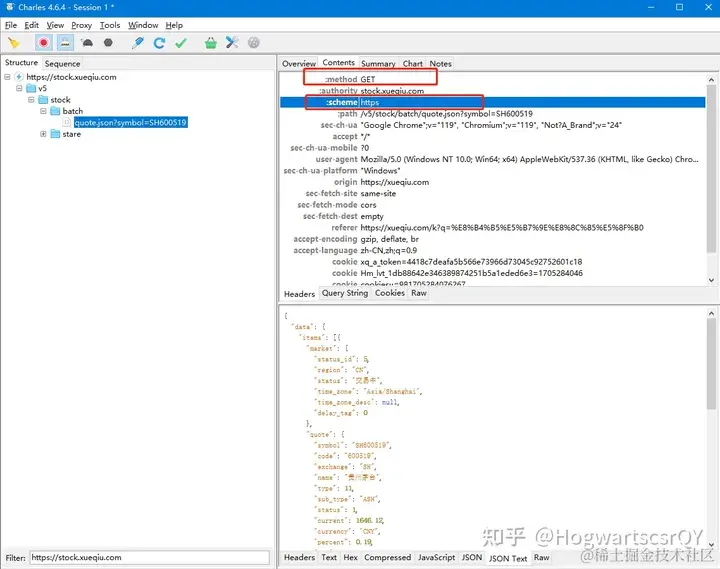Select the user-agent header row
The image size is (720, 569).
493,159
